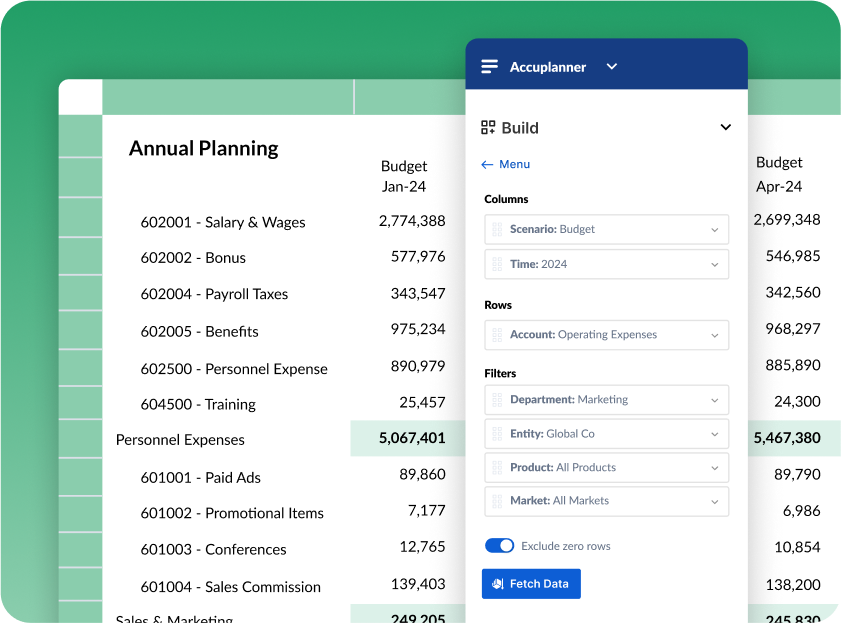Click drag handle icon on Department field
The height and width of the screenshot is (623, 841).
[497, 399]
